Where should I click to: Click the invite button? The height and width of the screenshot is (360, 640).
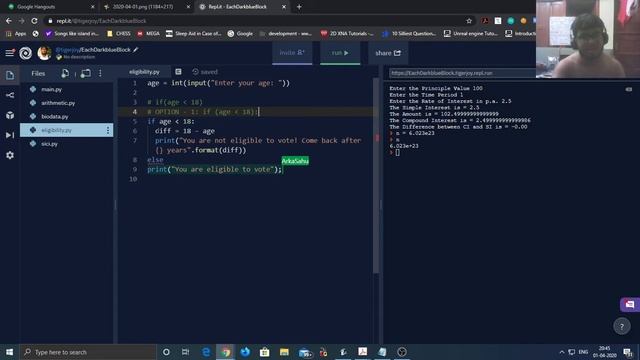coord(292,53)
